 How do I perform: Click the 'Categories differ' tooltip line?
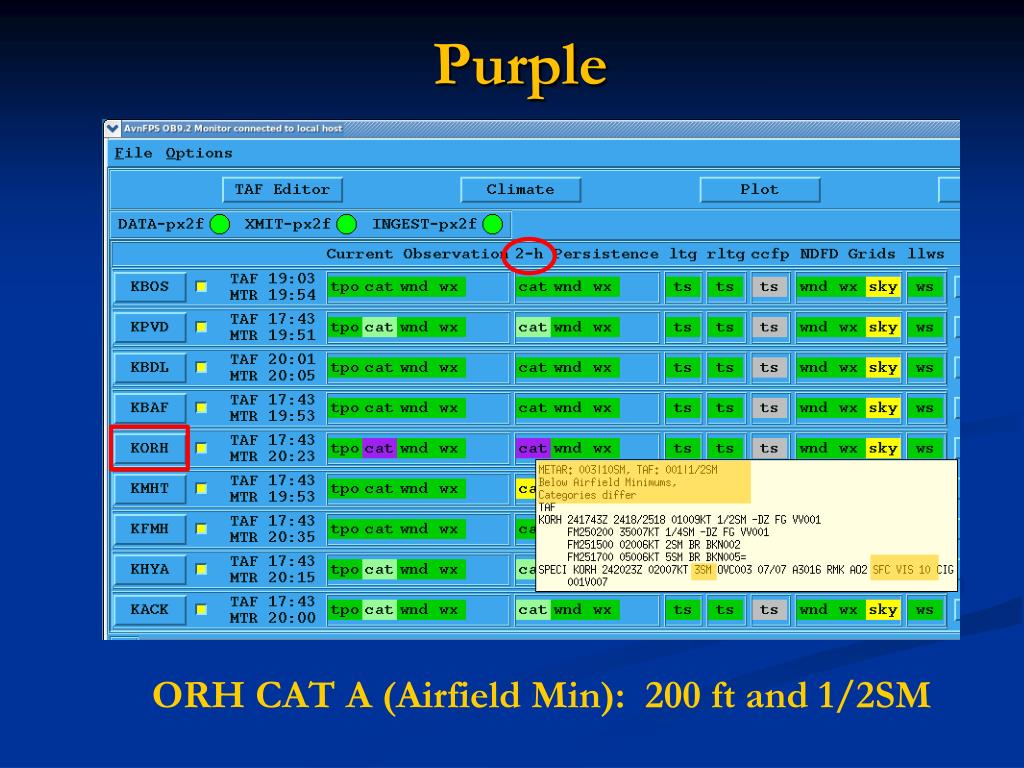click(587, 495)
